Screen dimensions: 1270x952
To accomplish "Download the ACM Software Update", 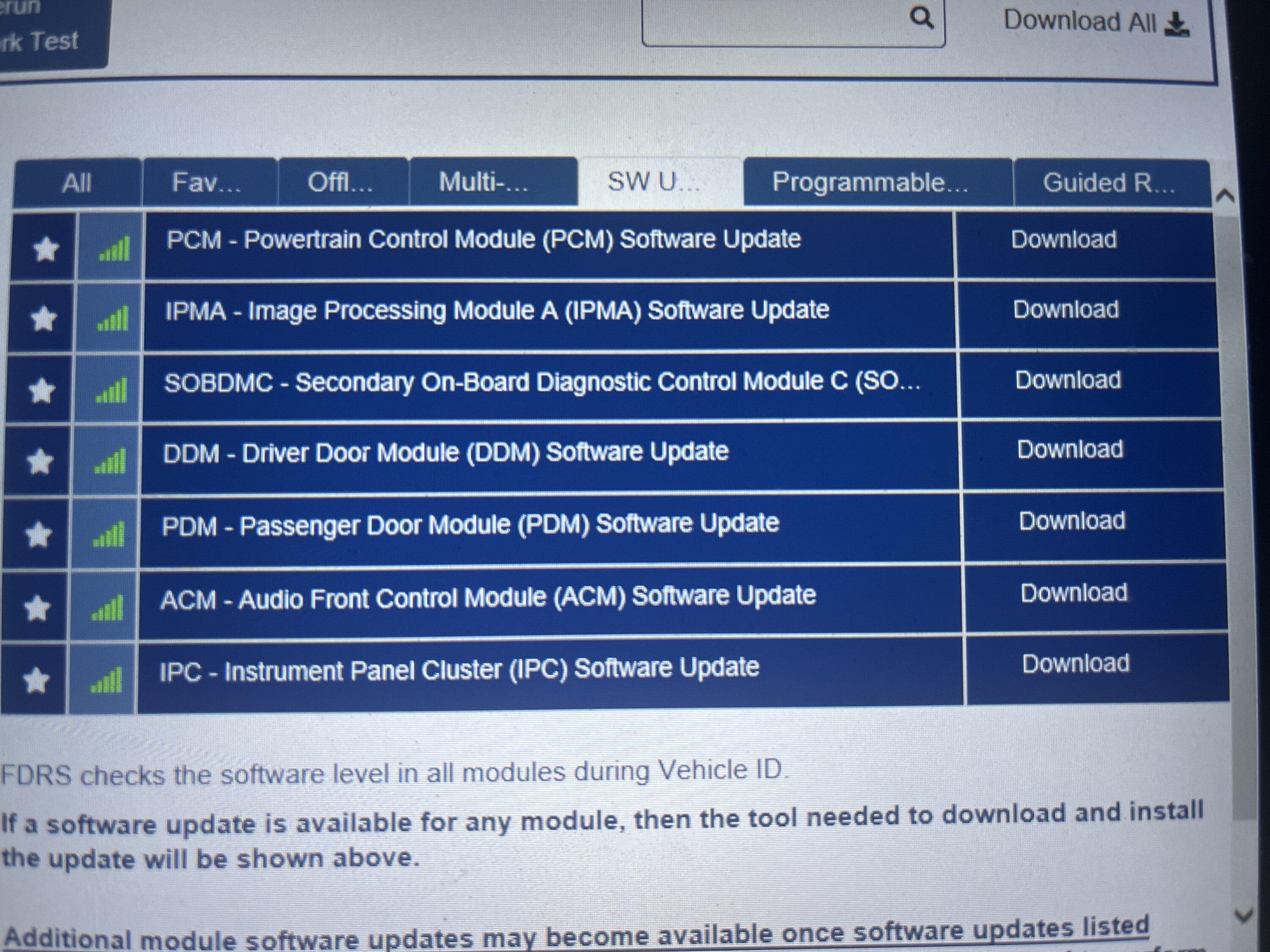I will [x=1074, y=593].
